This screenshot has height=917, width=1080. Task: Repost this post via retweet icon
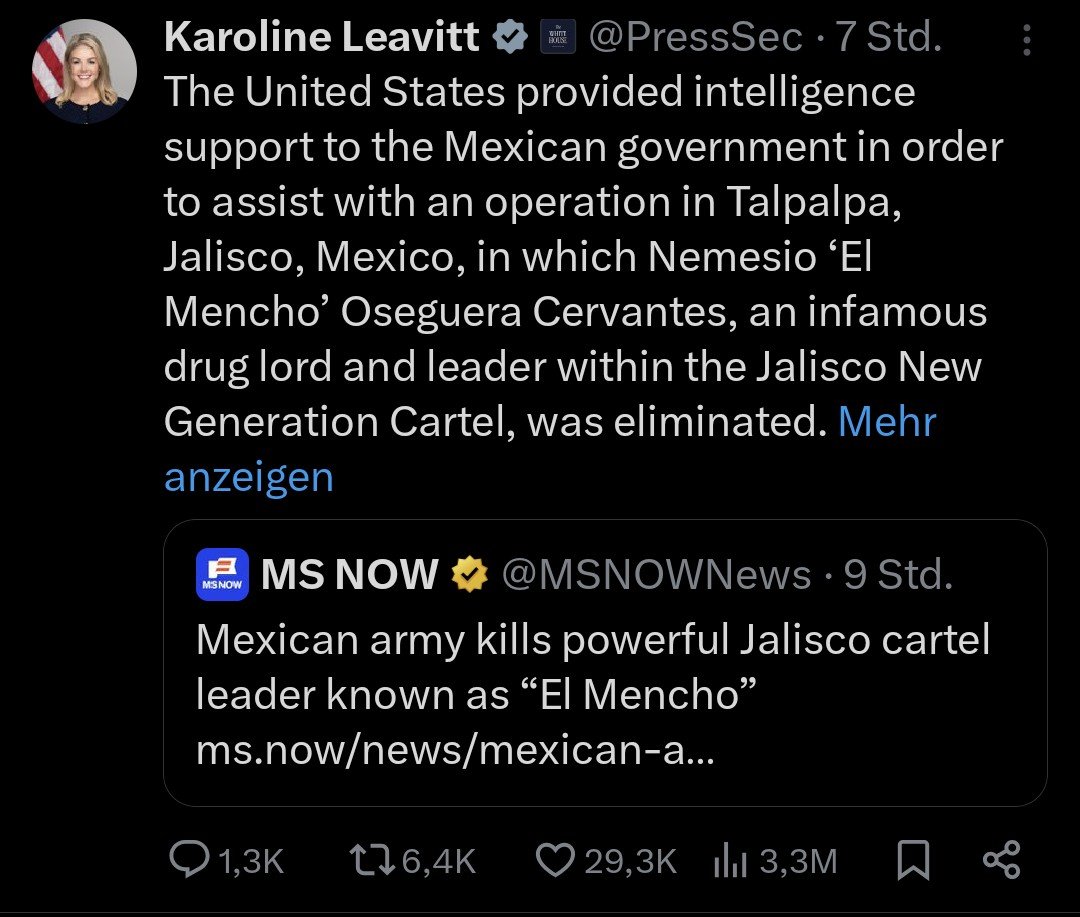373,860
